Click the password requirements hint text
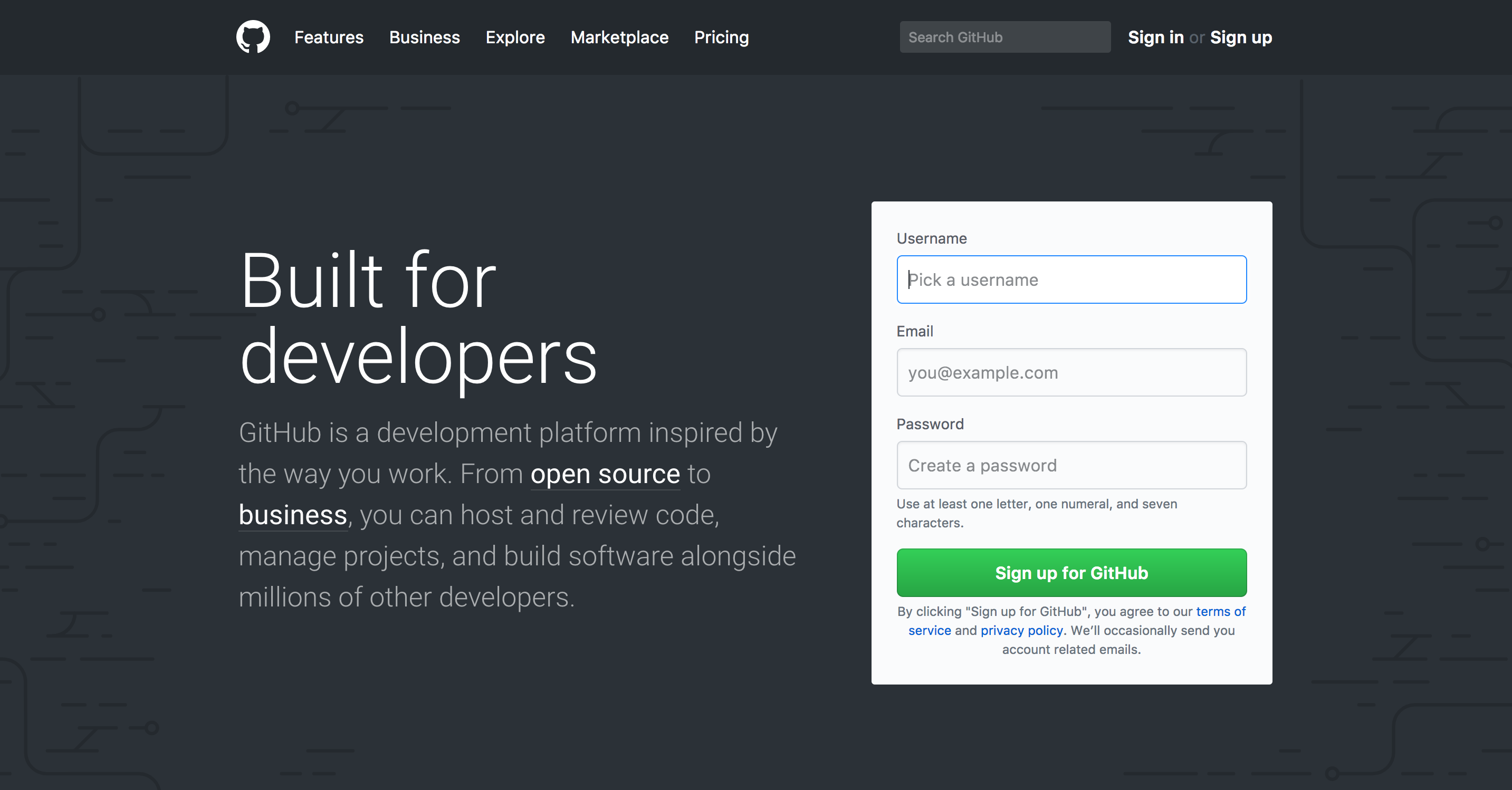Screen dimensions: 1512x790 [1037, 513]
